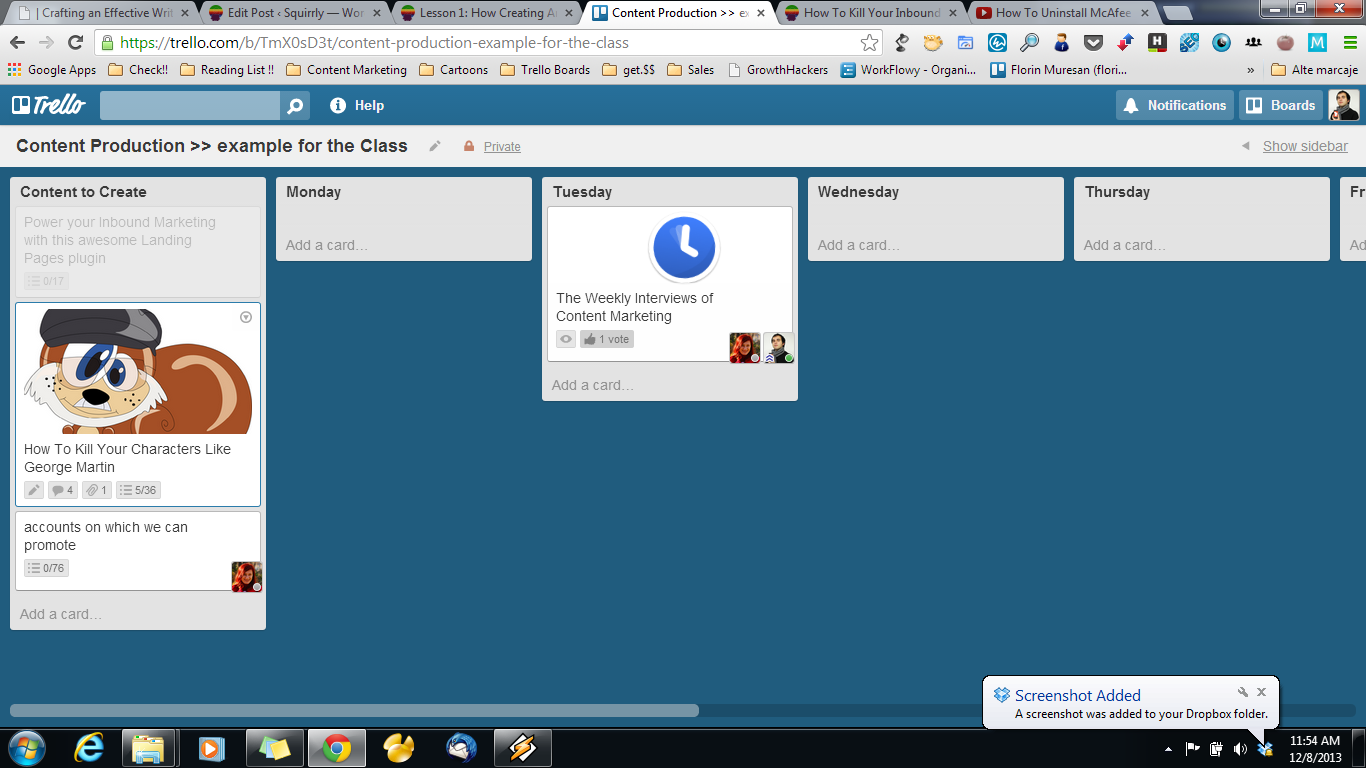Toggle the 1 vote button on card
This screenshot has height=768, width=1366.
607,339
